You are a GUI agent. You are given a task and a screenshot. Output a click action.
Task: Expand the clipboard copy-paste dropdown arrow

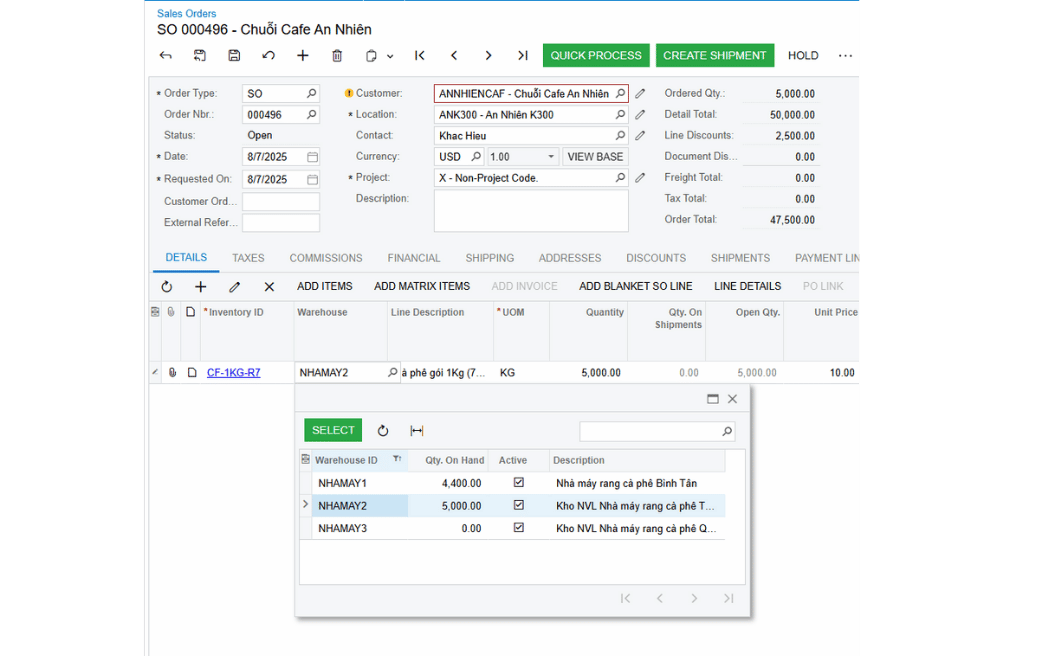coord(390,57)
